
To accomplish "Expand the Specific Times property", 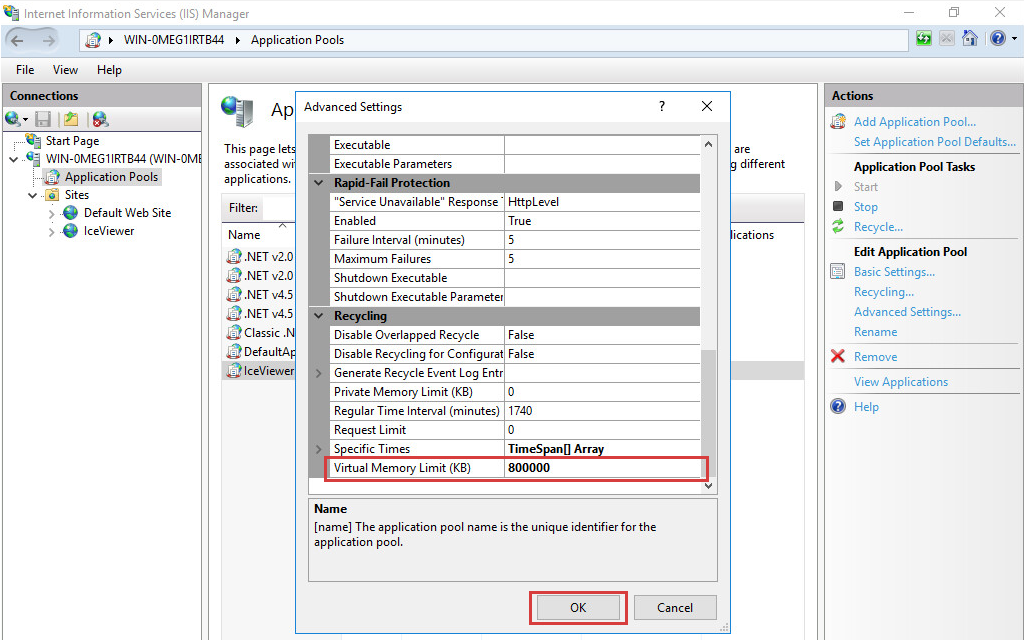I will coord(319,449).
